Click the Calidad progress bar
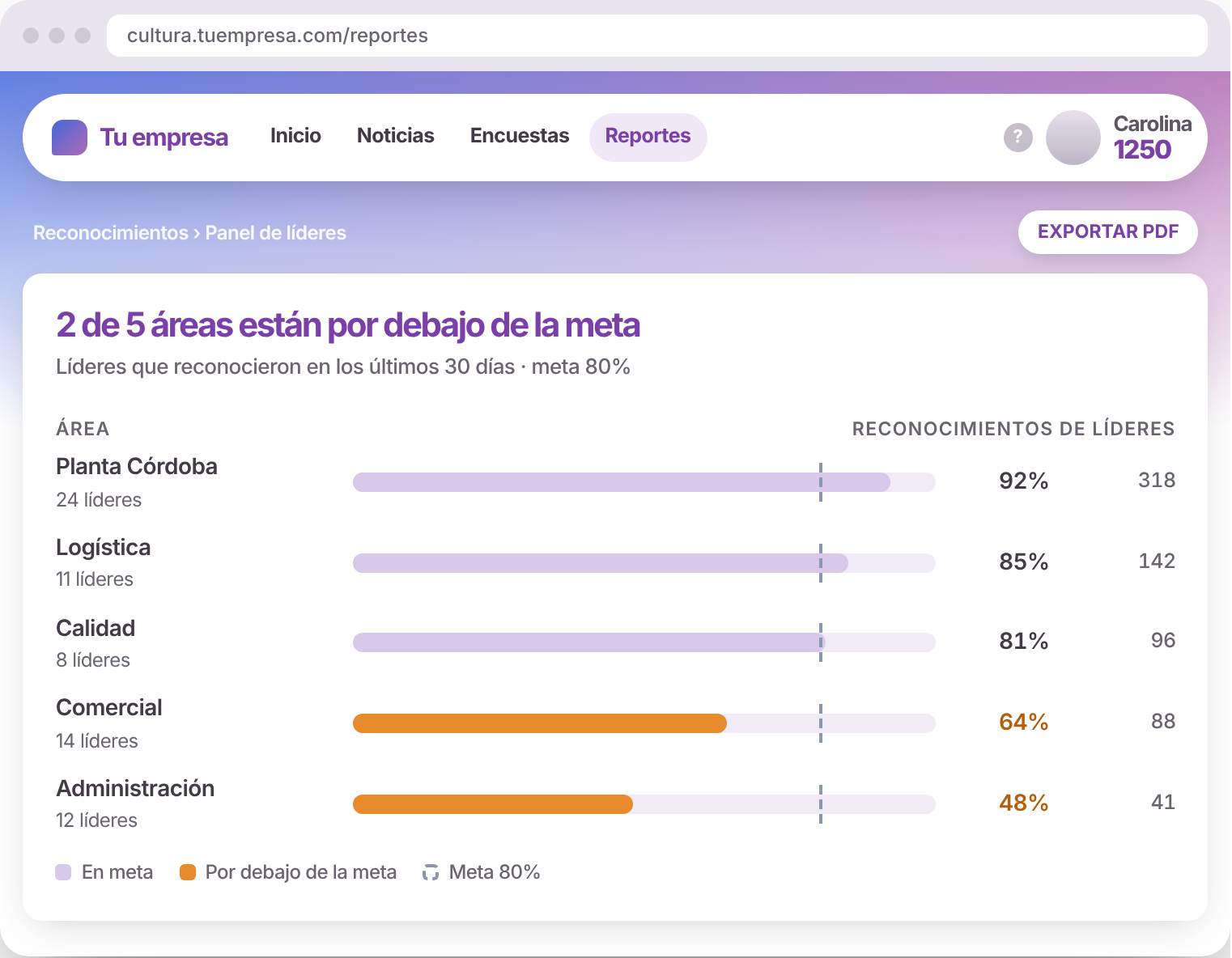The height and width of the screenshot is (958, 1232). (x=644, y=642)
